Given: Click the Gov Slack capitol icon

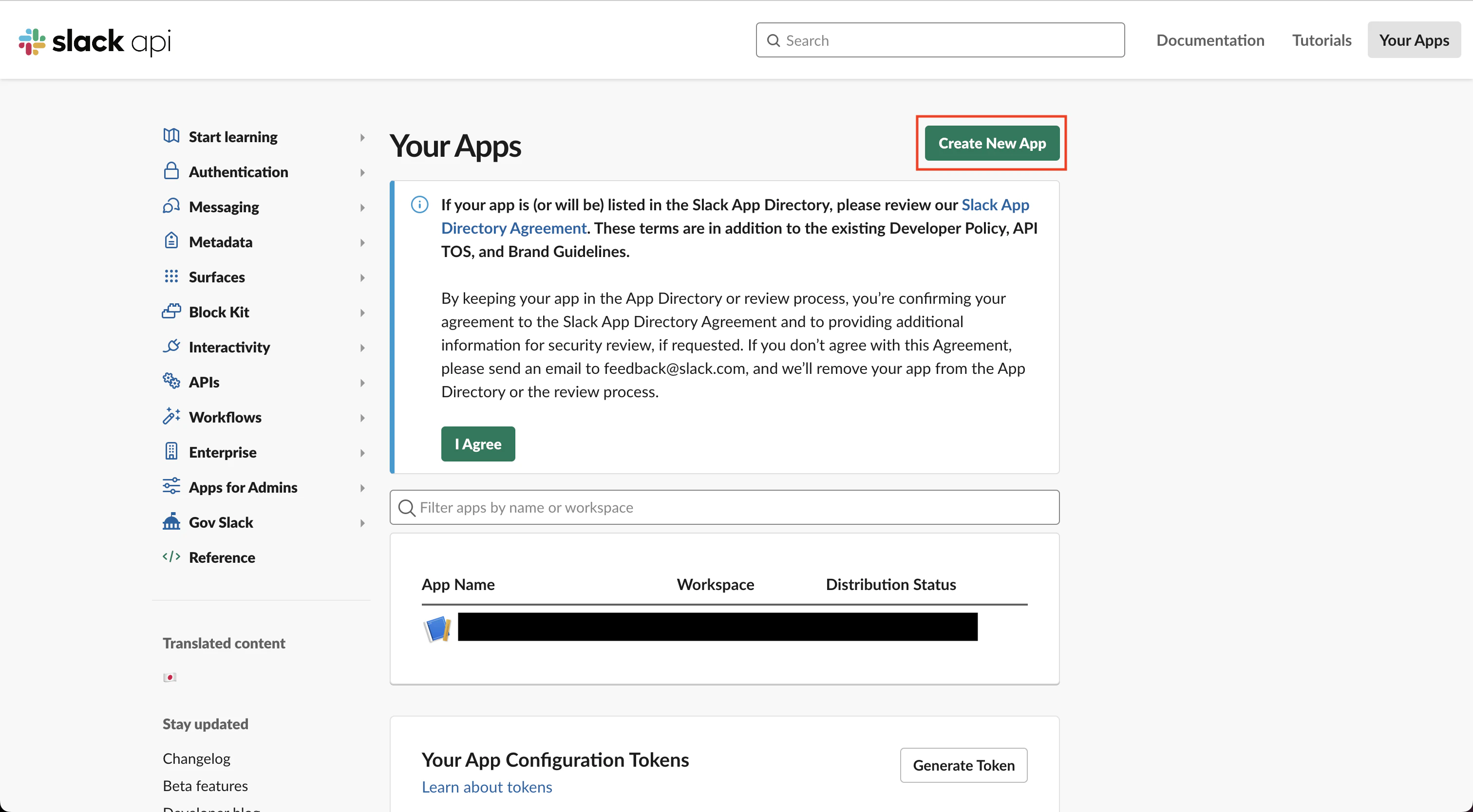Looking at the screenshot, I should click(171, 521).
